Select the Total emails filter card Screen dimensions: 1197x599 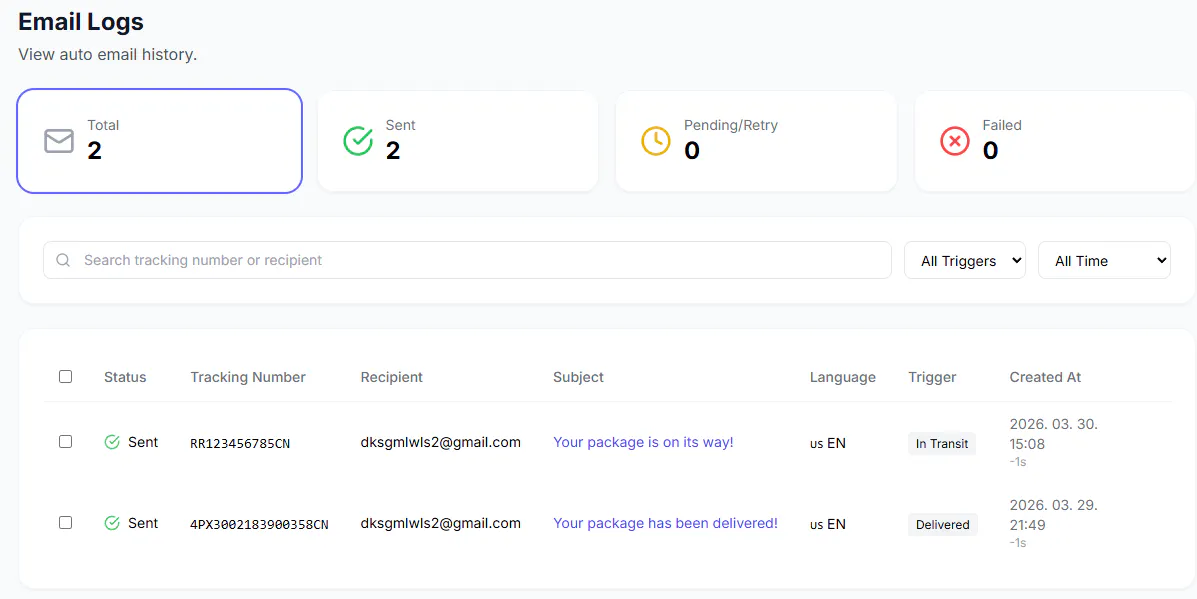click(160, 141)
